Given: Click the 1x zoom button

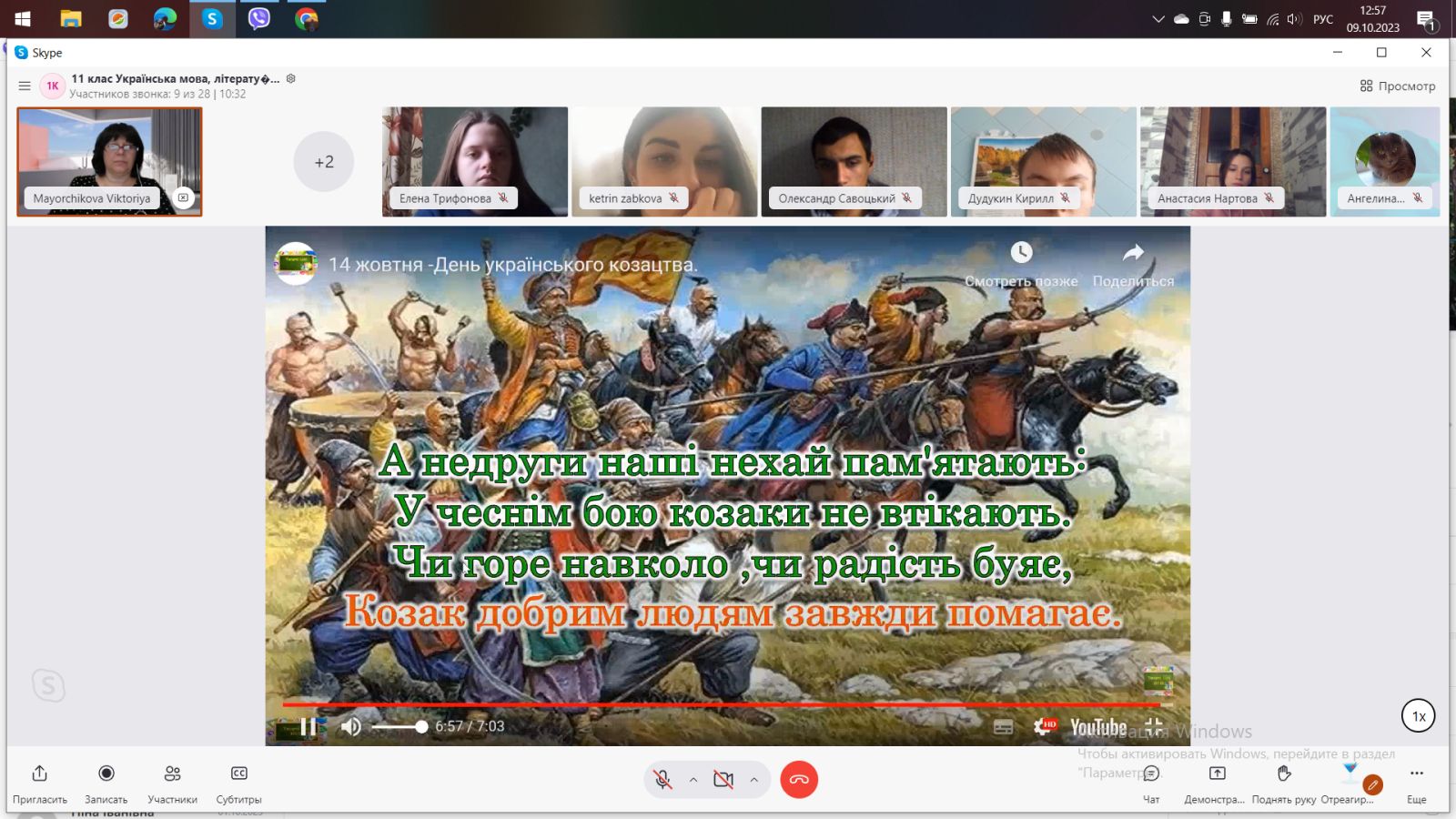Looking at the screenshot, I should click(x=1419, y=716).
